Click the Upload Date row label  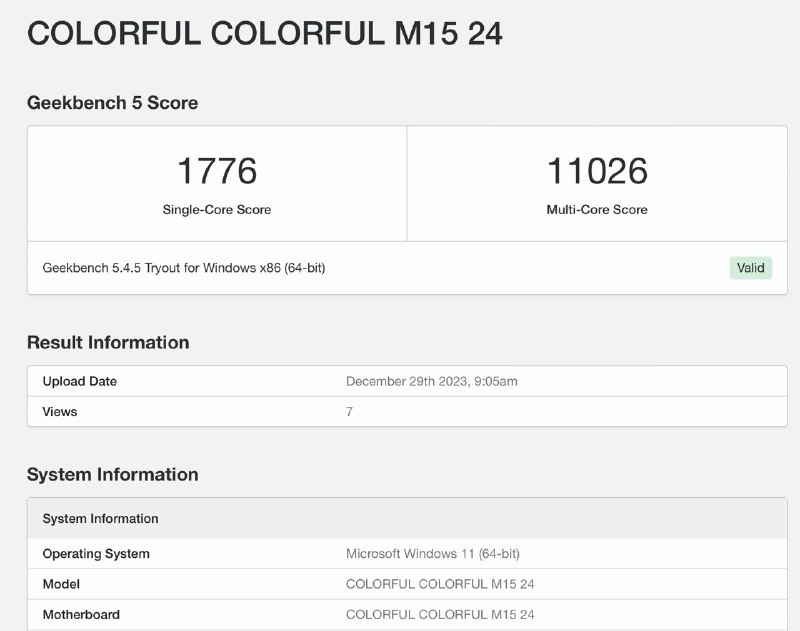click(80, 381)
